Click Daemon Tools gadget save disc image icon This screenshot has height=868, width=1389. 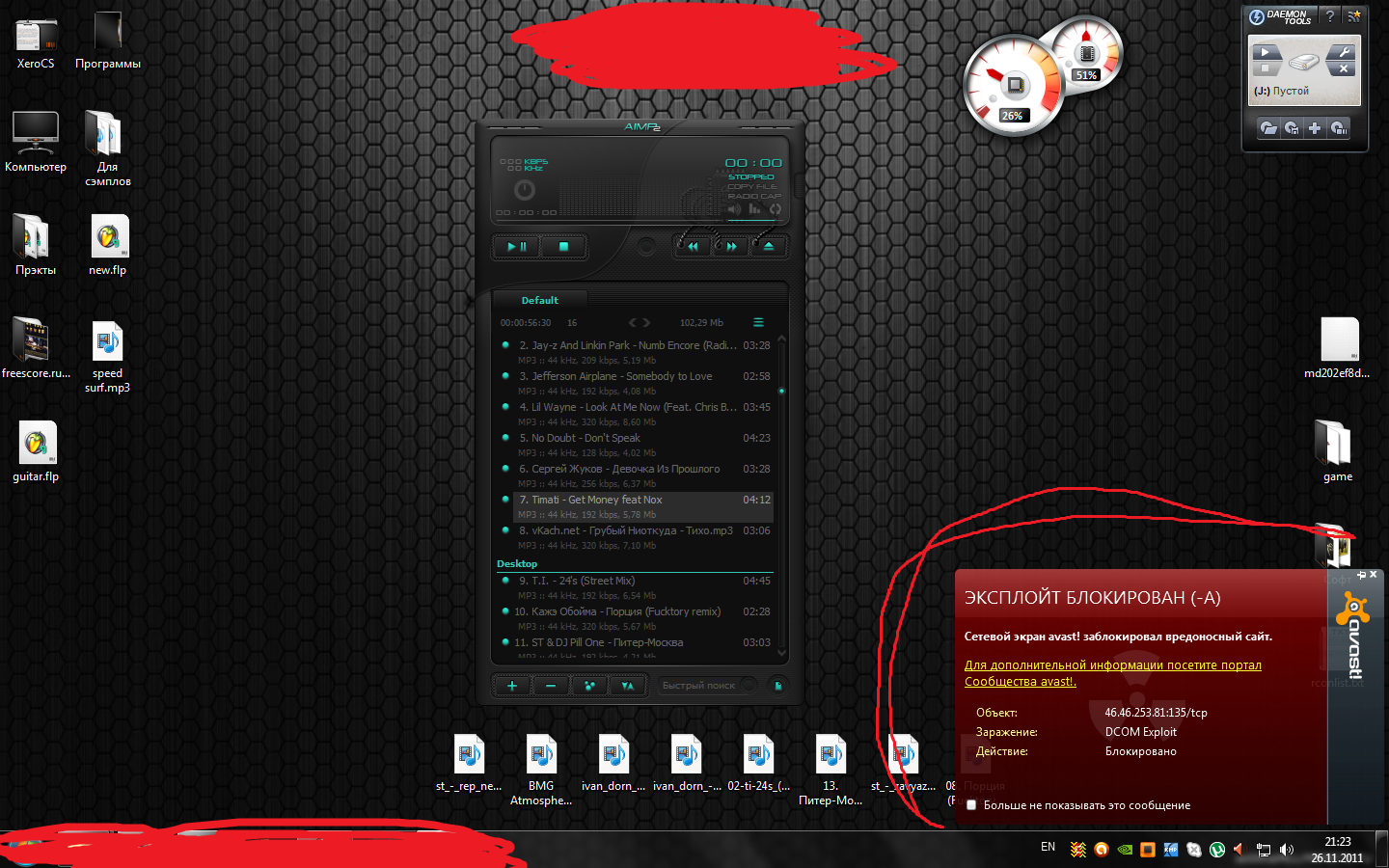tap(1292, 128)
